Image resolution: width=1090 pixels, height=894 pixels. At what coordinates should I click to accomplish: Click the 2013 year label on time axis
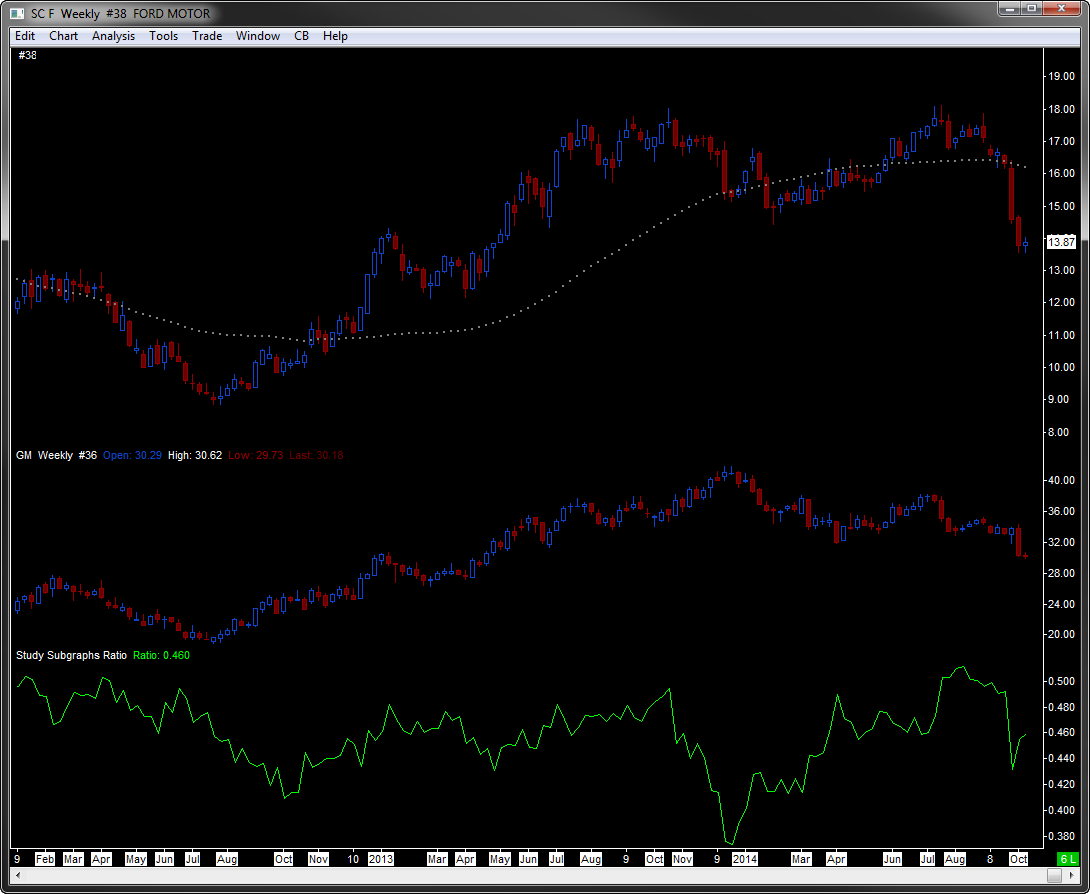pos(381,859)
